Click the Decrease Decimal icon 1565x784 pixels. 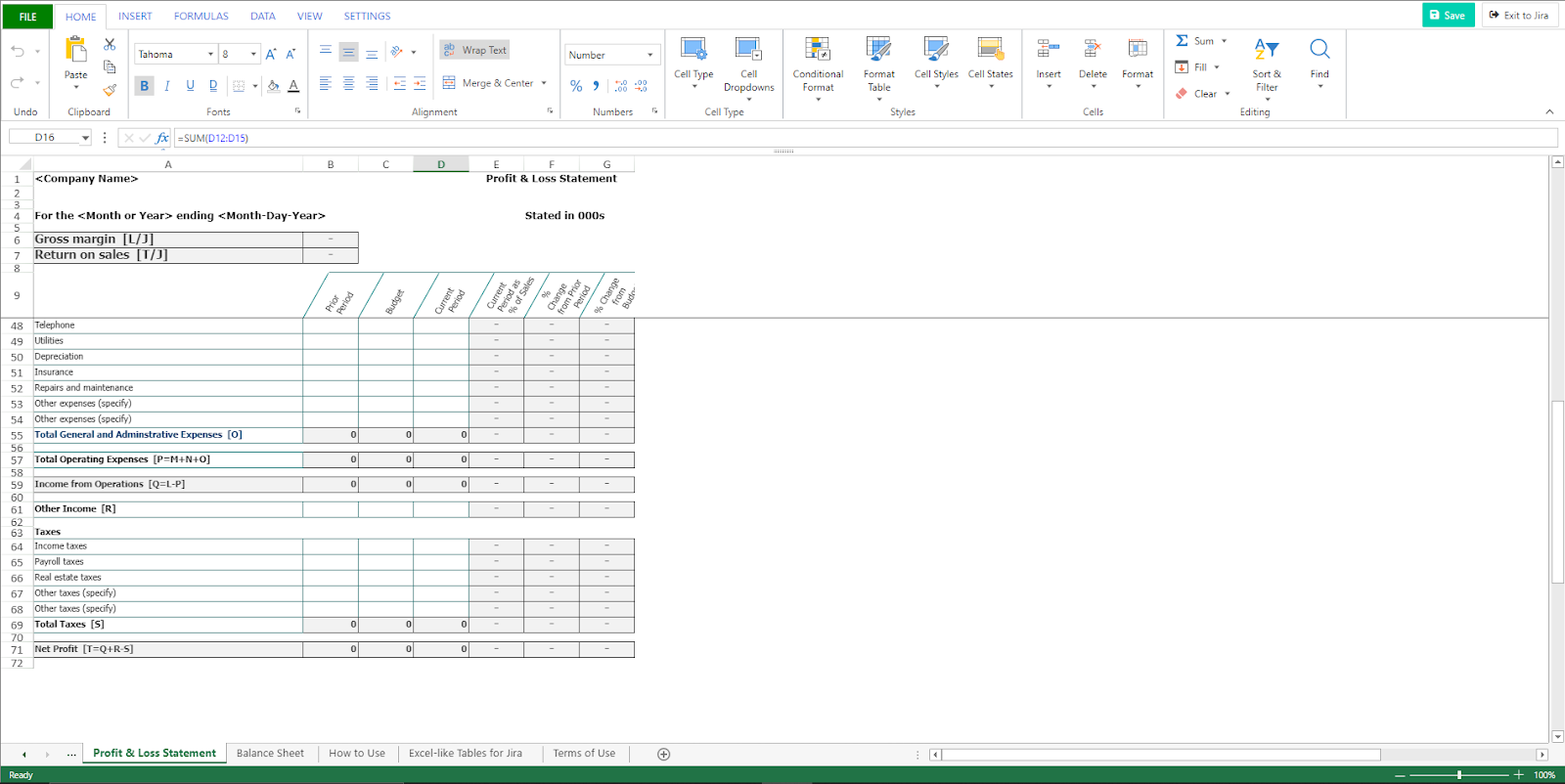[x=642, y=86]
